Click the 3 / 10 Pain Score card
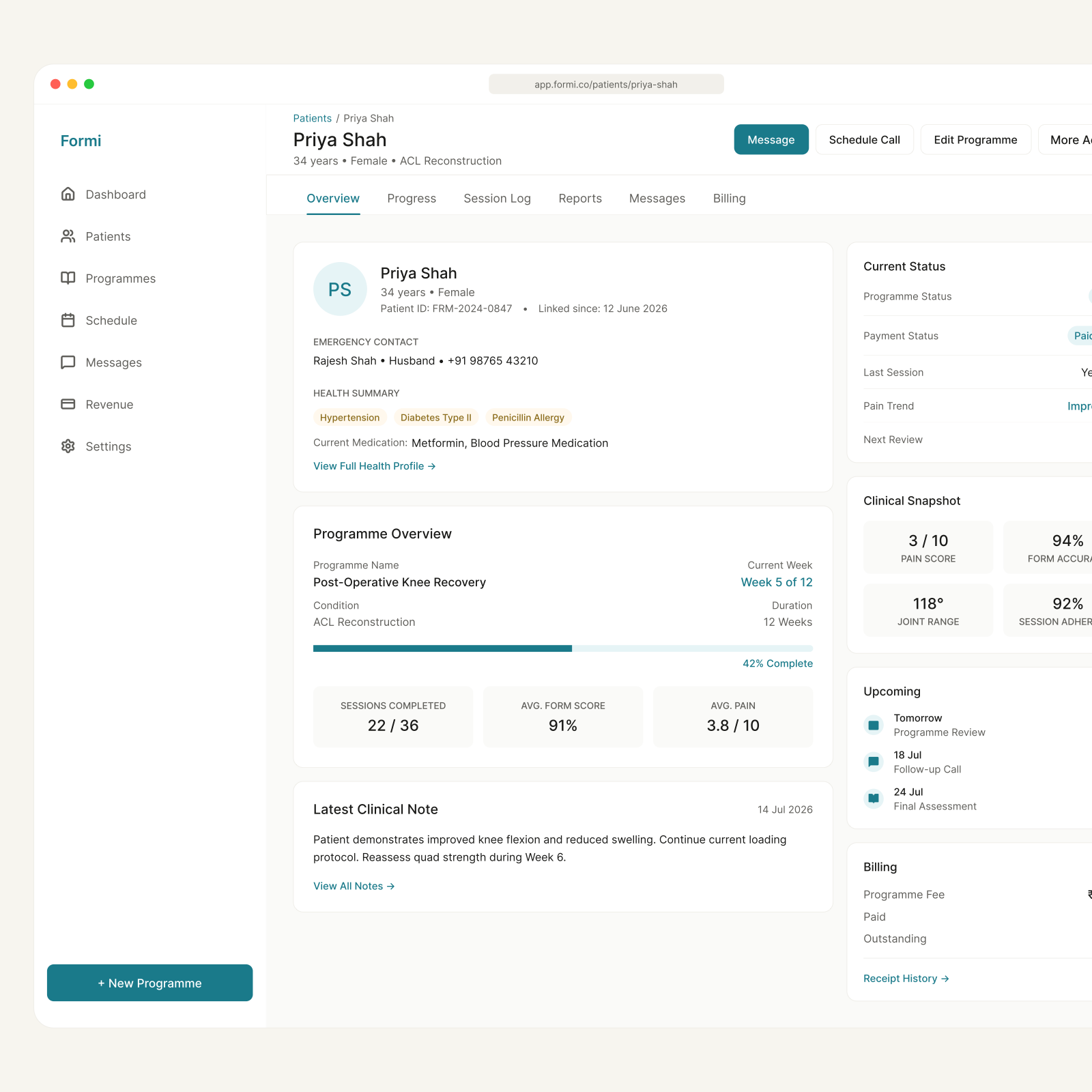Screen dimensions: 1092x1092 pos(928,547)
